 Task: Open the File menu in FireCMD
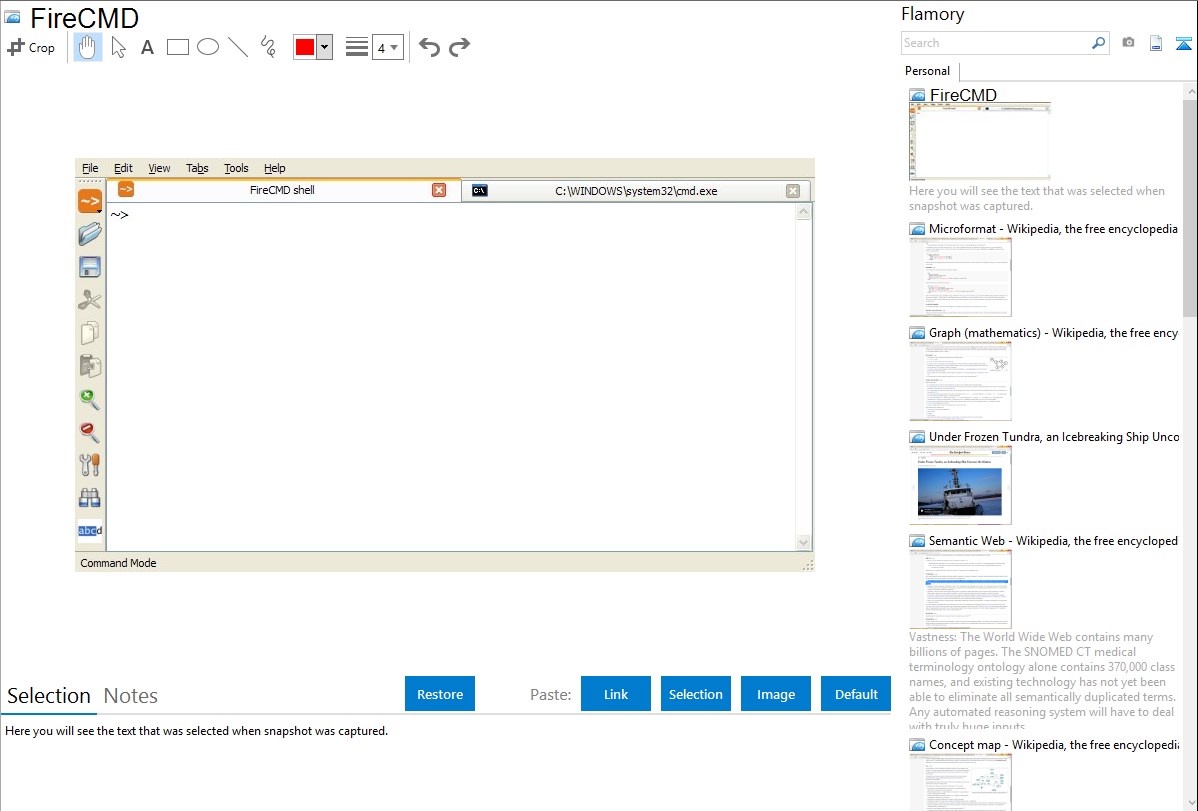click(90, 168)
